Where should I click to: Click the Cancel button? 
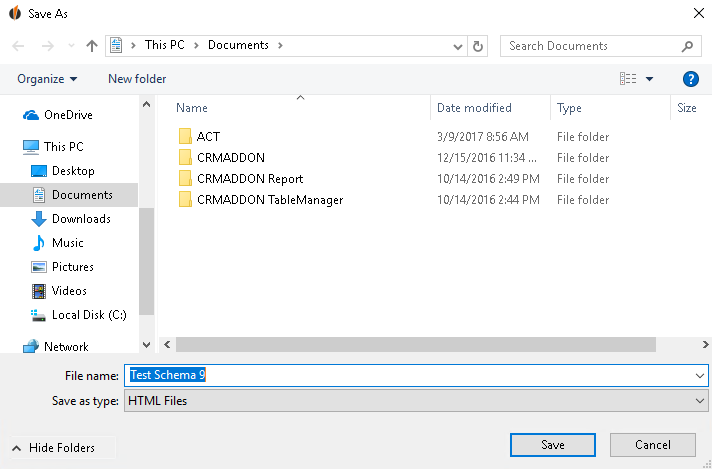pyautogui.click(x=653, y=445)
